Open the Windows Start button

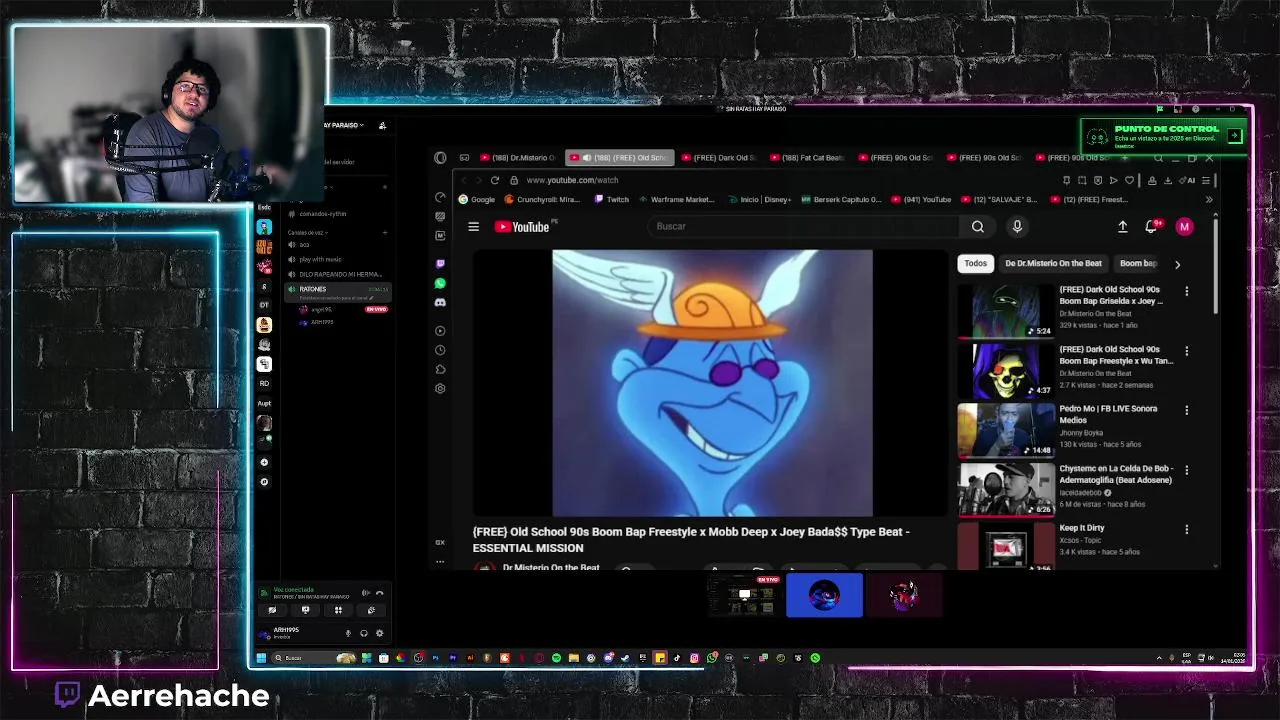(261, 658)
